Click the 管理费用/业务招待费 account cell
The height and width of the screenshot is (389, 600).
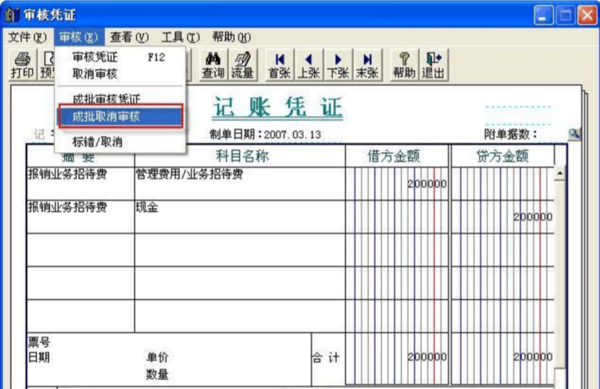[x=240, y=184]
